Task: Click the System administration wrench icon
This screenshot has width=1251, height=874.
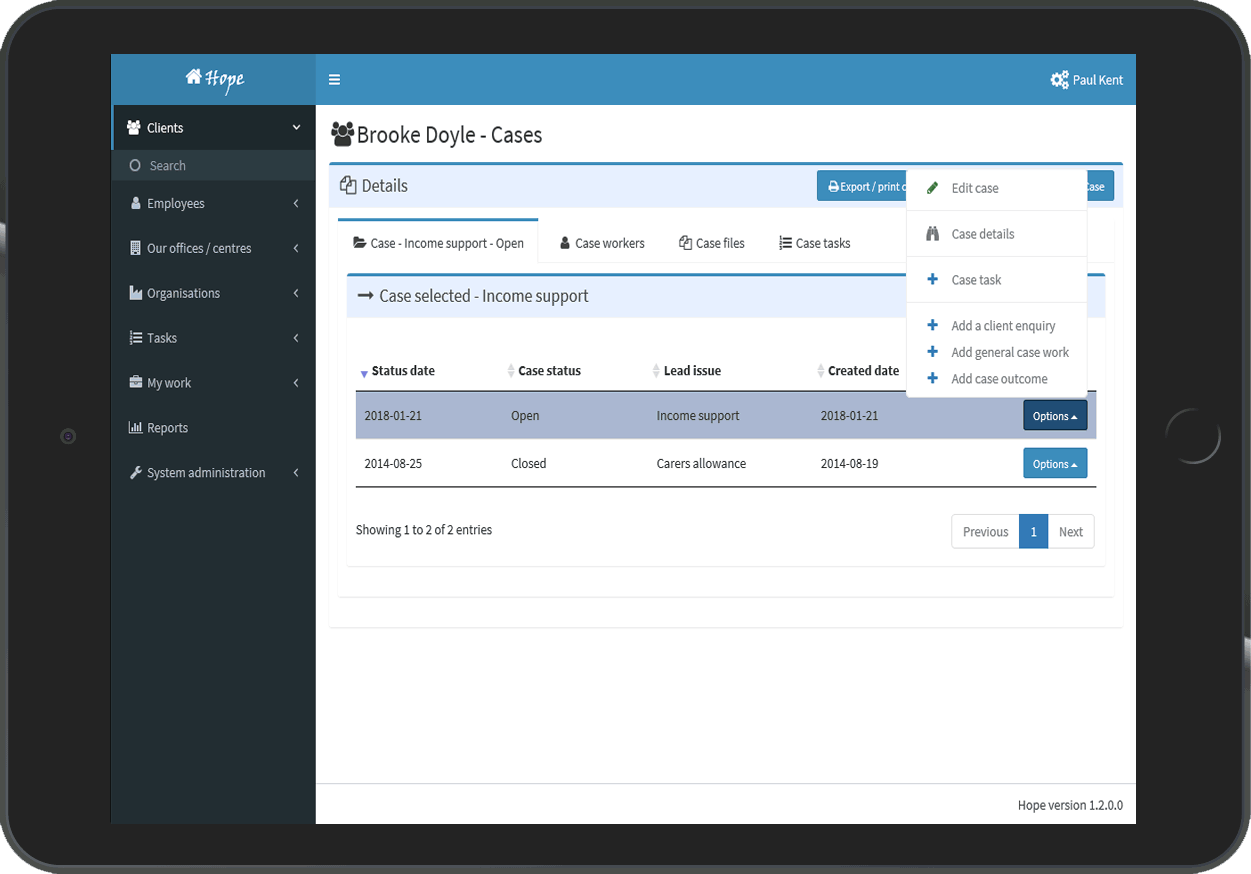Action: 135,473
